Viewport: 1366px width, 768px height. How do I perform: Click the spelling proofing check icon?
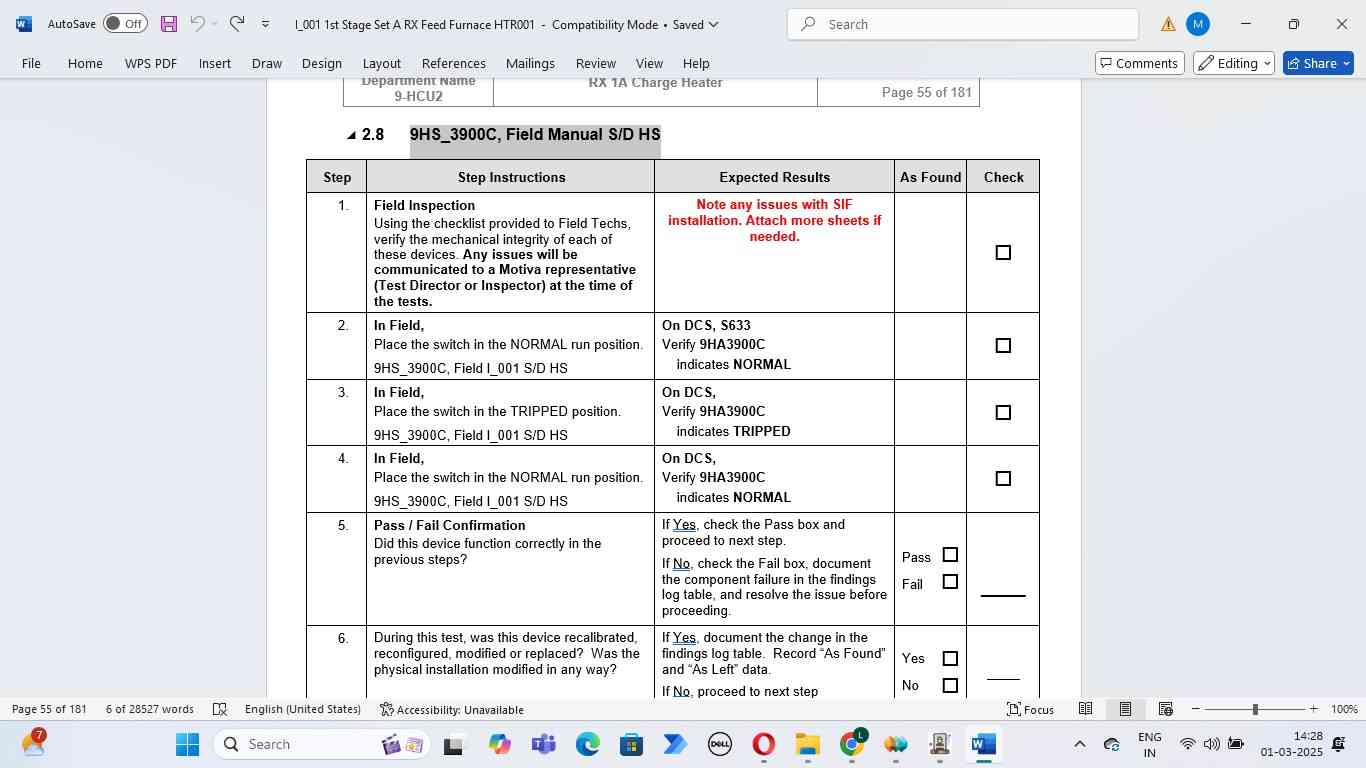pos(220,709)
